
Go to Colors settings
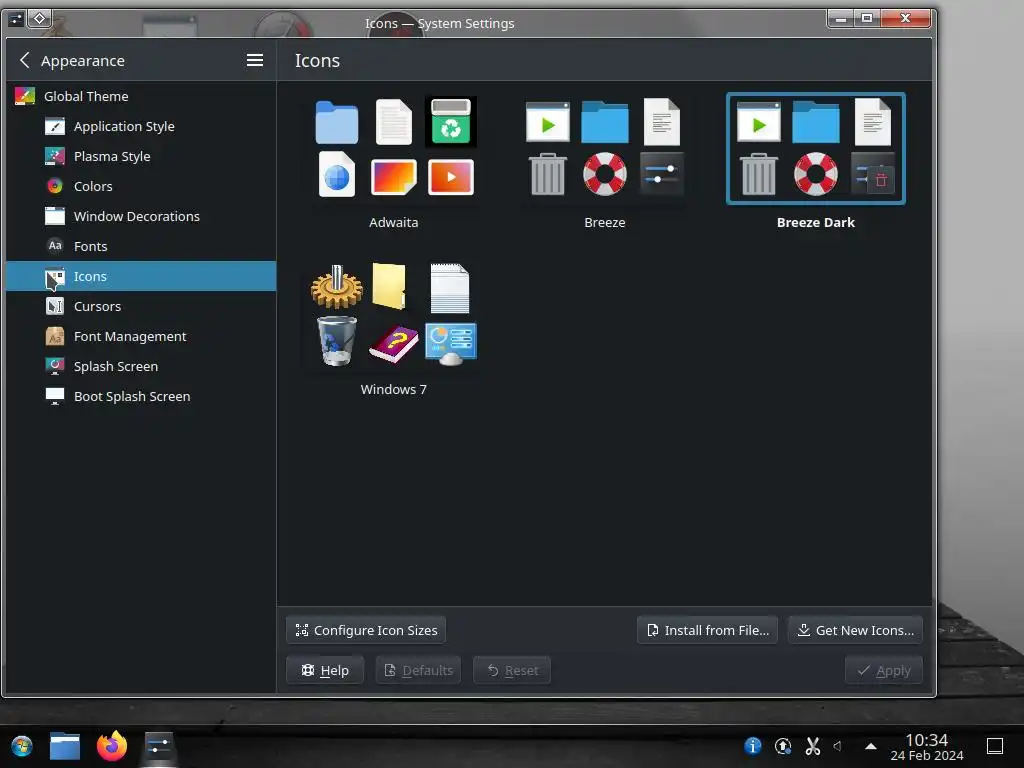click(141, 186)
